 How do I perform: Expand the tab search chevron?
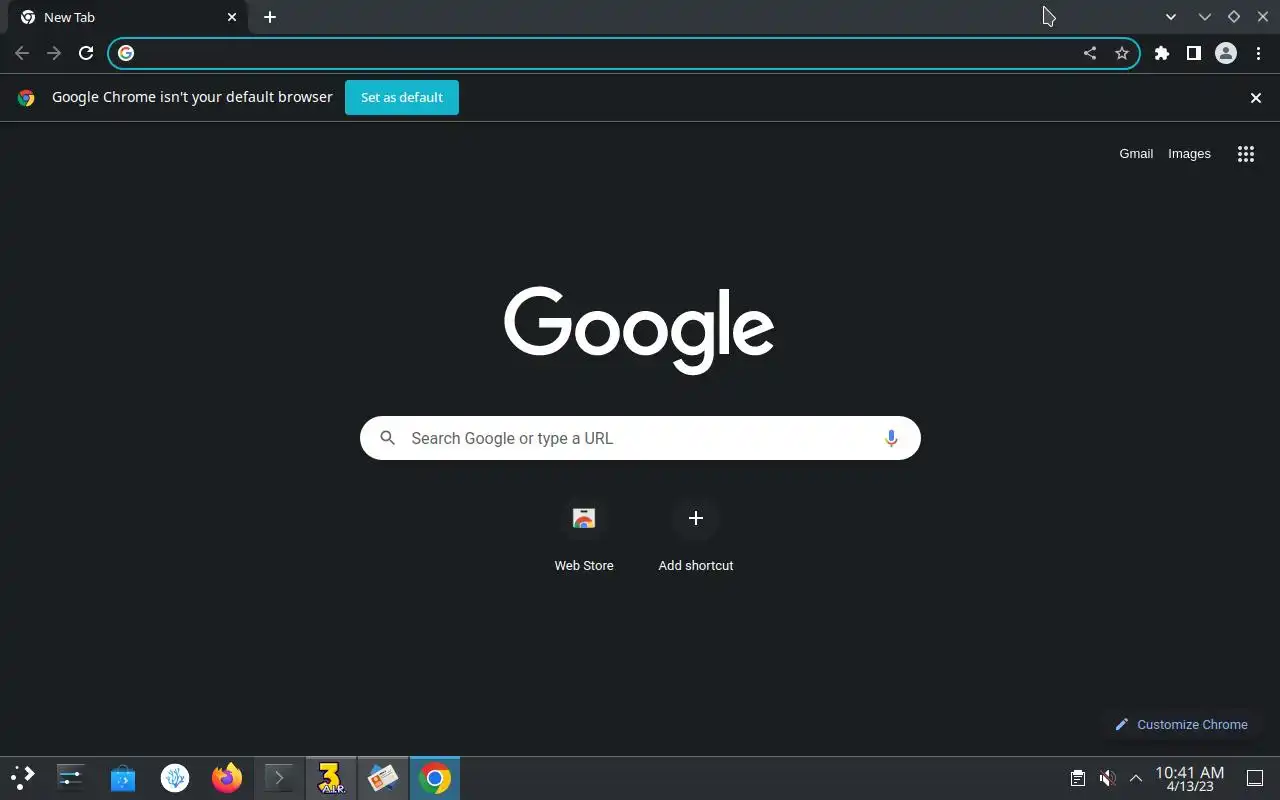[1171, 17]
